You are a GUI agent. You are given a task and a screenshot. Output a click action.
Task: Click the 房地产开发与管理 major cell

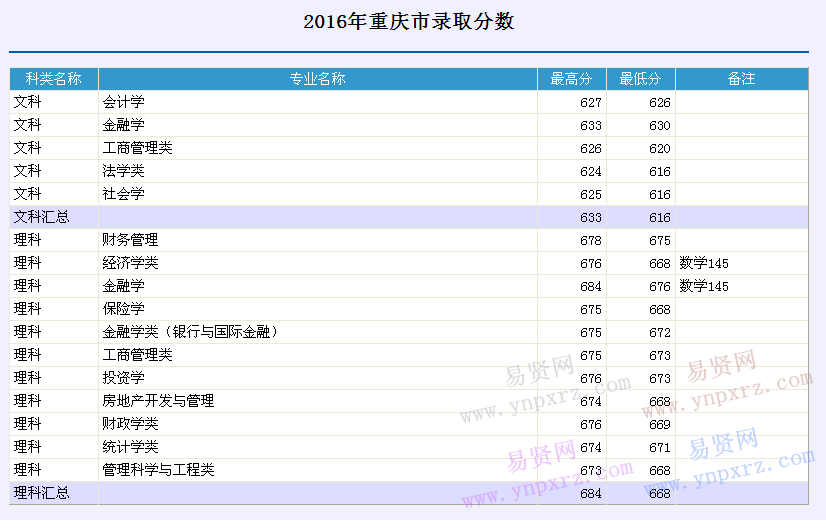pyautogui.click(x=159, y=401)
